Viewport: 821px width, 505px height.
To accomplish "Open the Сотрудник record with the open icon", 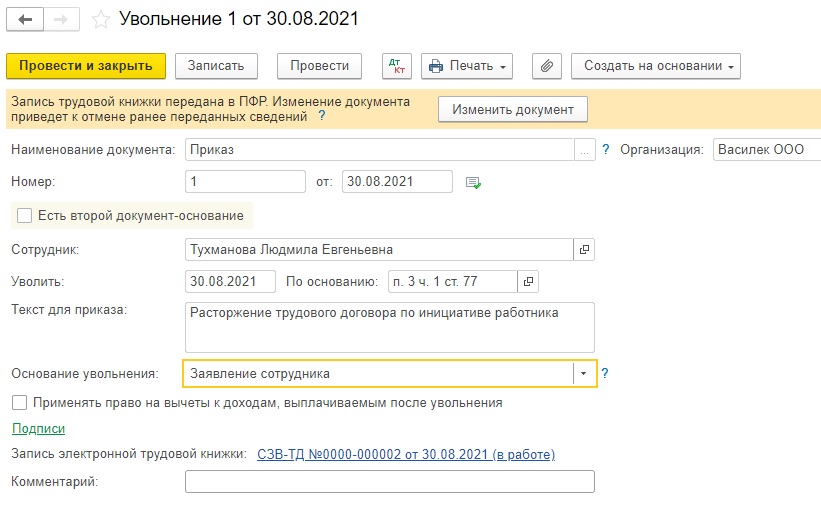I will point(584,249).
